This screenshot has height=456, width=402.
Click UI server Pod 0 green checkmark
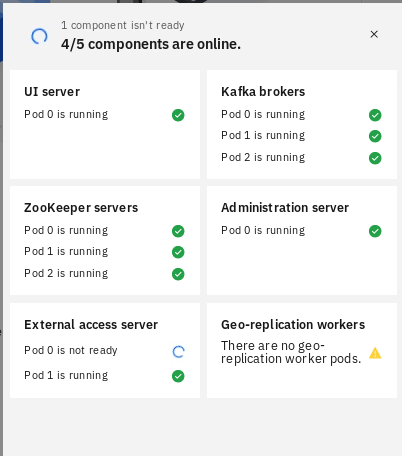click(178, 115)
